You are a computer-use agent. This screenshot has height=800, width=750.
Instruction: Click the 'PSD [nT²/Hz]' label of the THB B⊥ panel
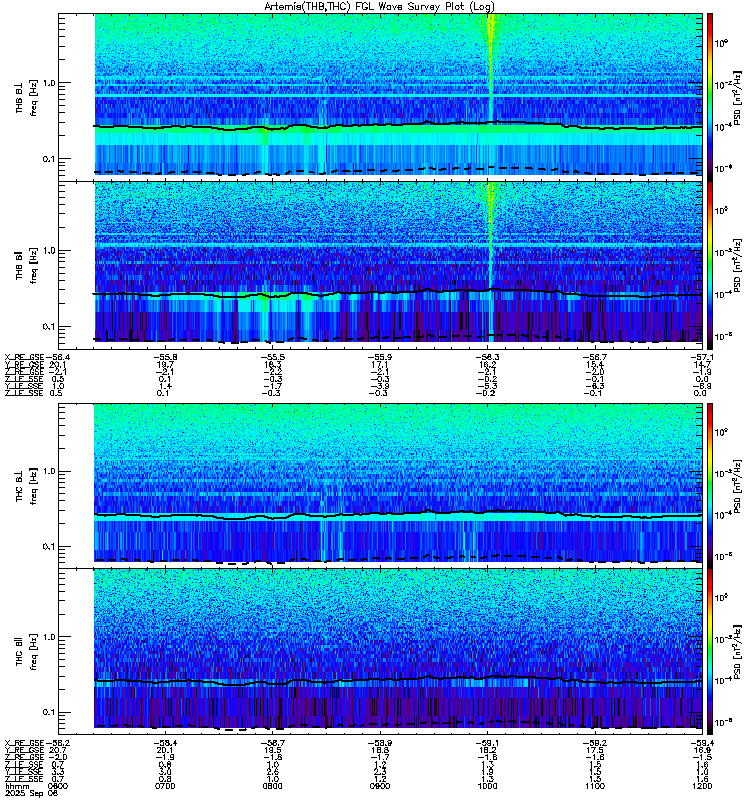tap(737, 97)
